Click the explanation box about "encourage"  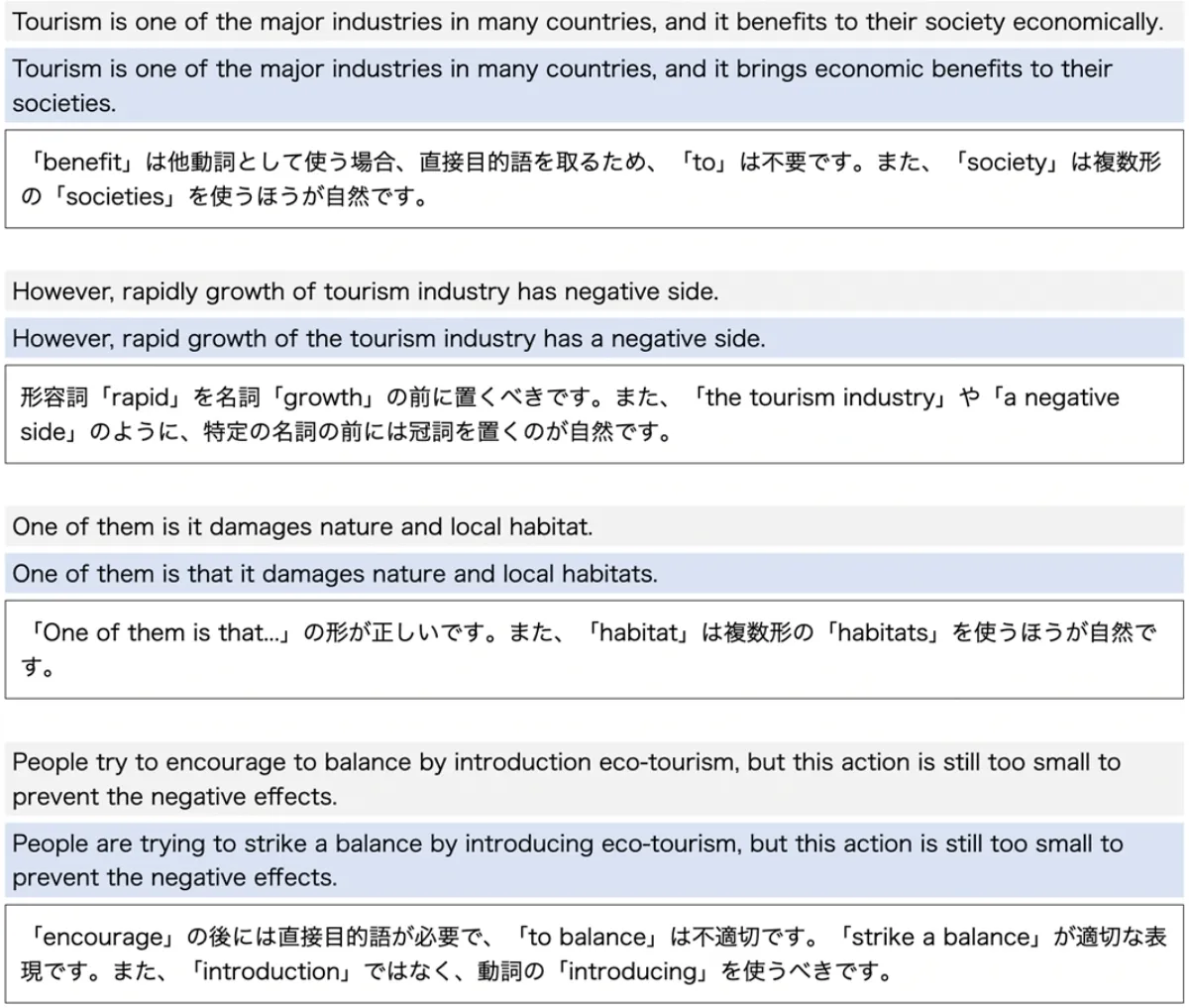[593, 953]
